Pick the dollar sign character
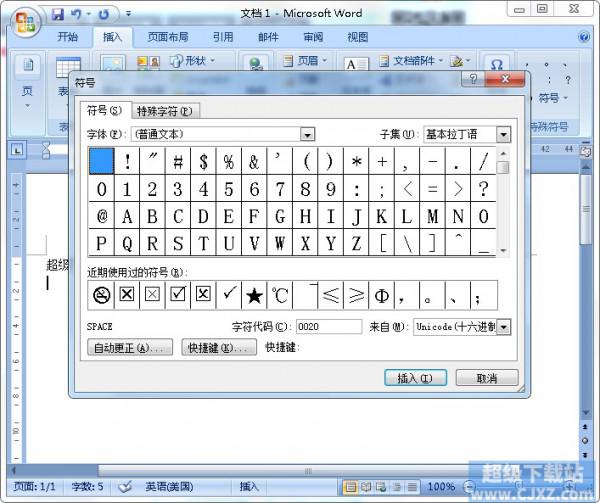The height and width of the screenshot is (503, 600). [x=203, y=161]
